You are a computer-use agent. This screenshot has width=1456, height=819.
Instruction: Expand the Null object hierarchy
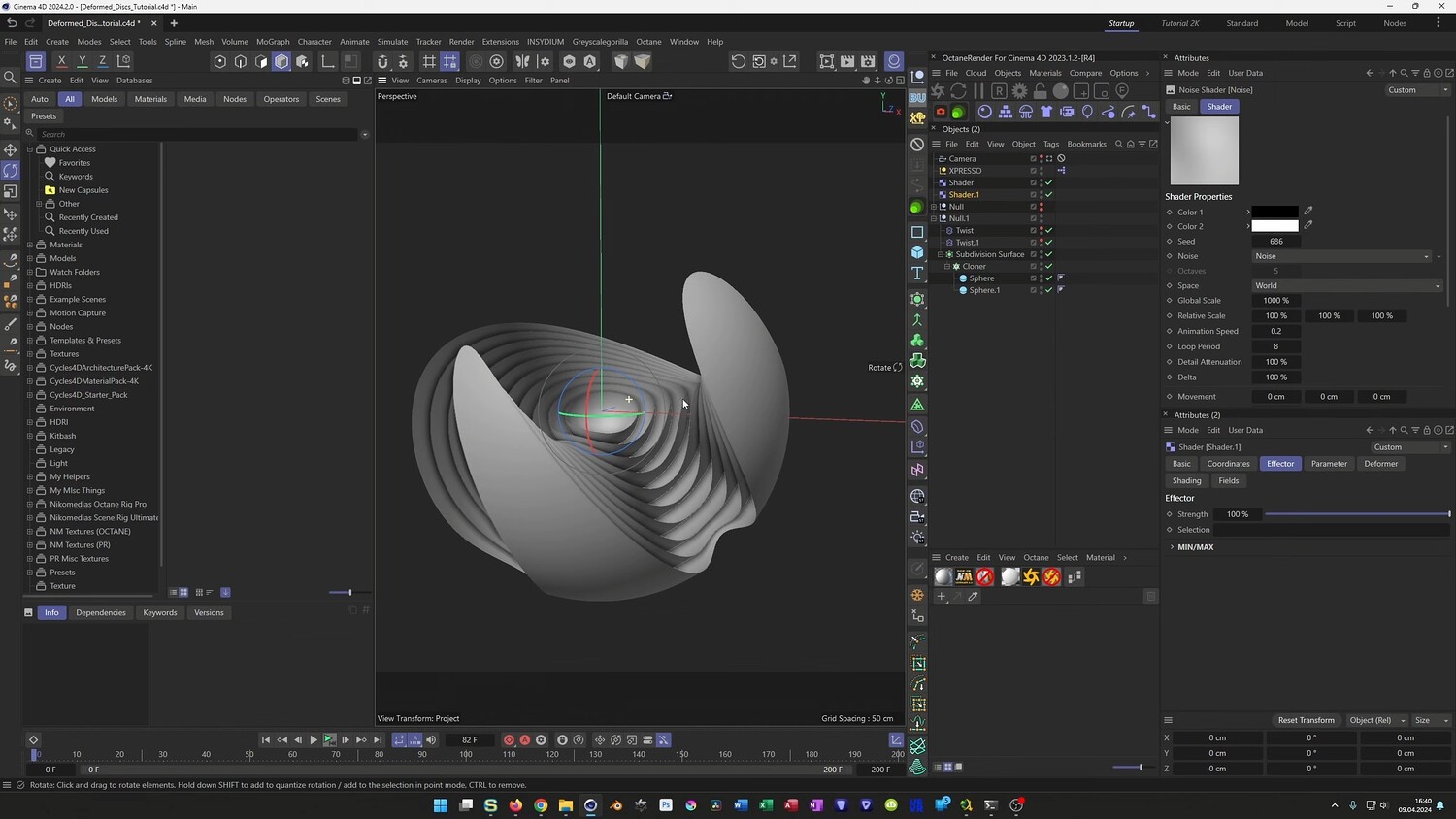point(934,207)
